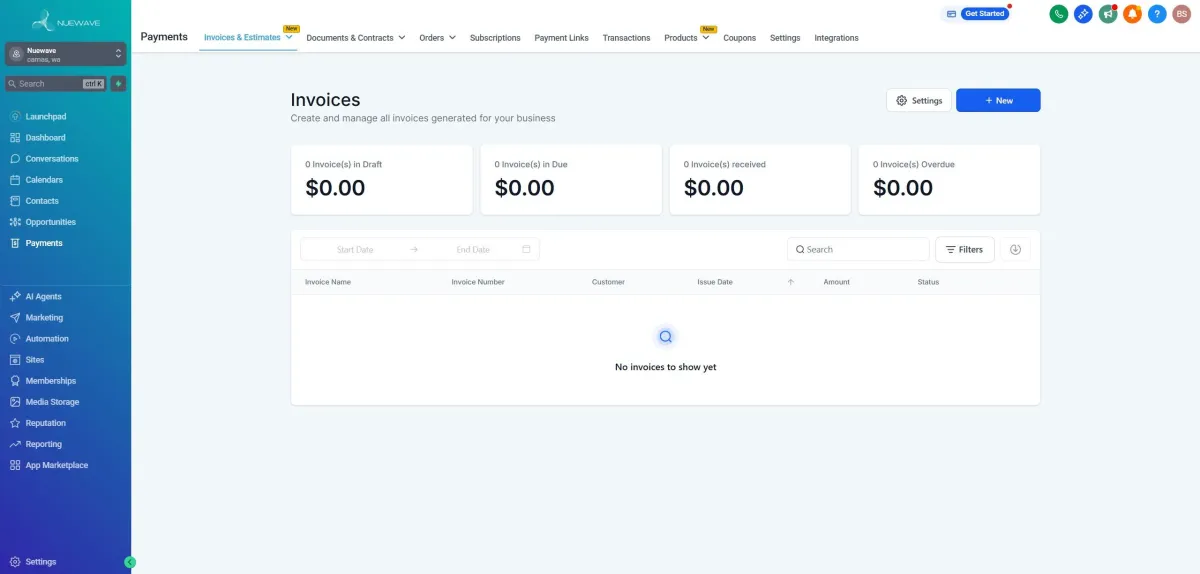
Task: Click the green phone dialer icon
Action: click(x=1058, y=14)
